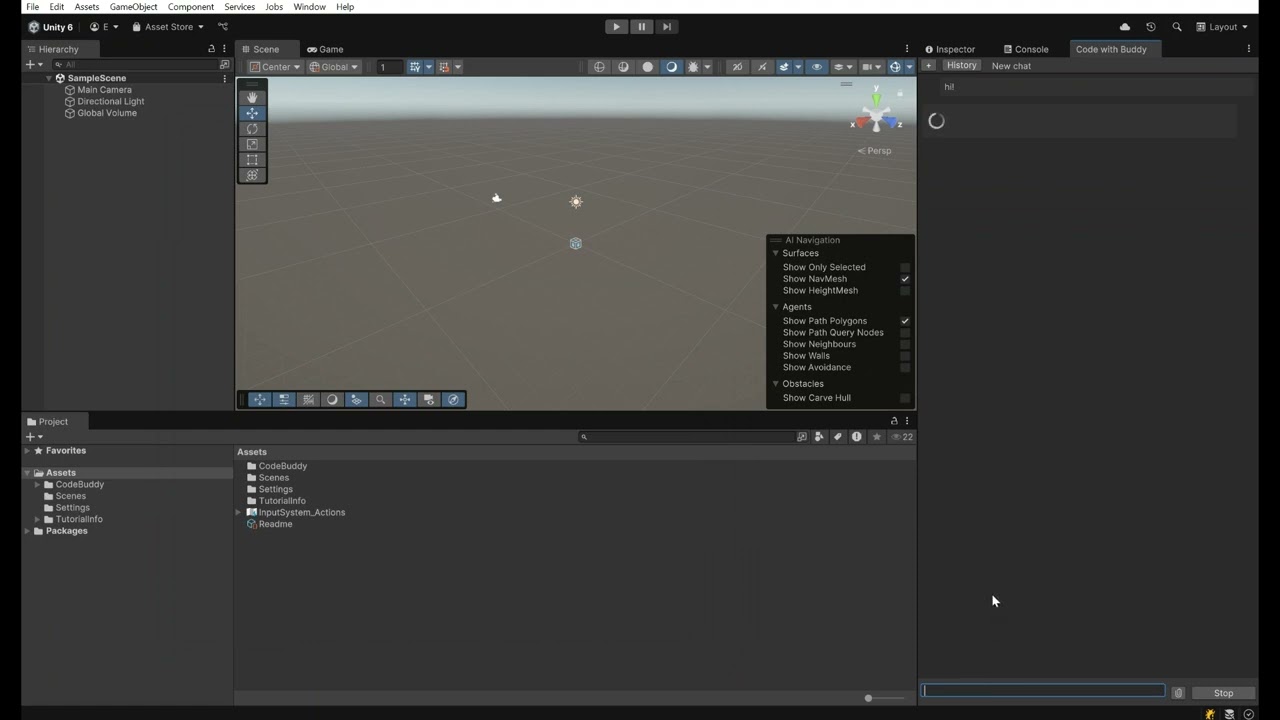Enable Show HeightMesh checkbox
Viewport: 1280px width, 720px height.
[x=905, y=291]
